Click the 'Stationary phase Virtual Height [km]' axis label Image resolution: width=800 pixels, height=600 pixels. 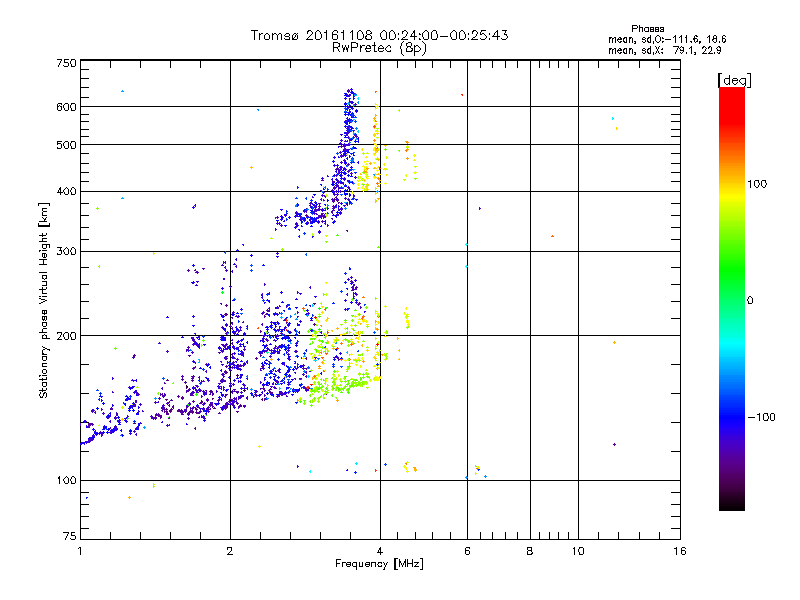tap(44, 301)
